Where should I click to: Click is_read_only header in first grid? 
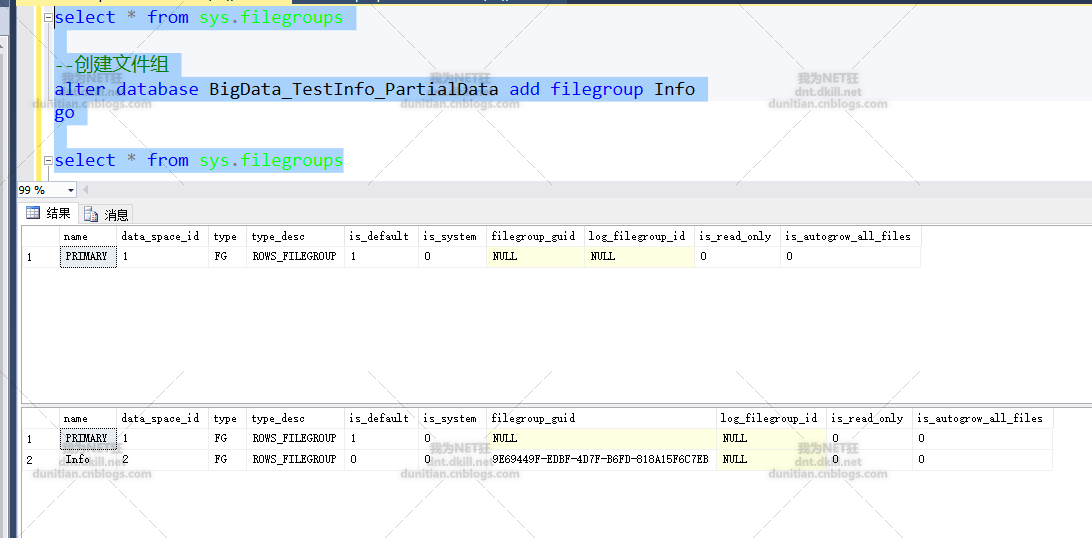pos(737,236)
